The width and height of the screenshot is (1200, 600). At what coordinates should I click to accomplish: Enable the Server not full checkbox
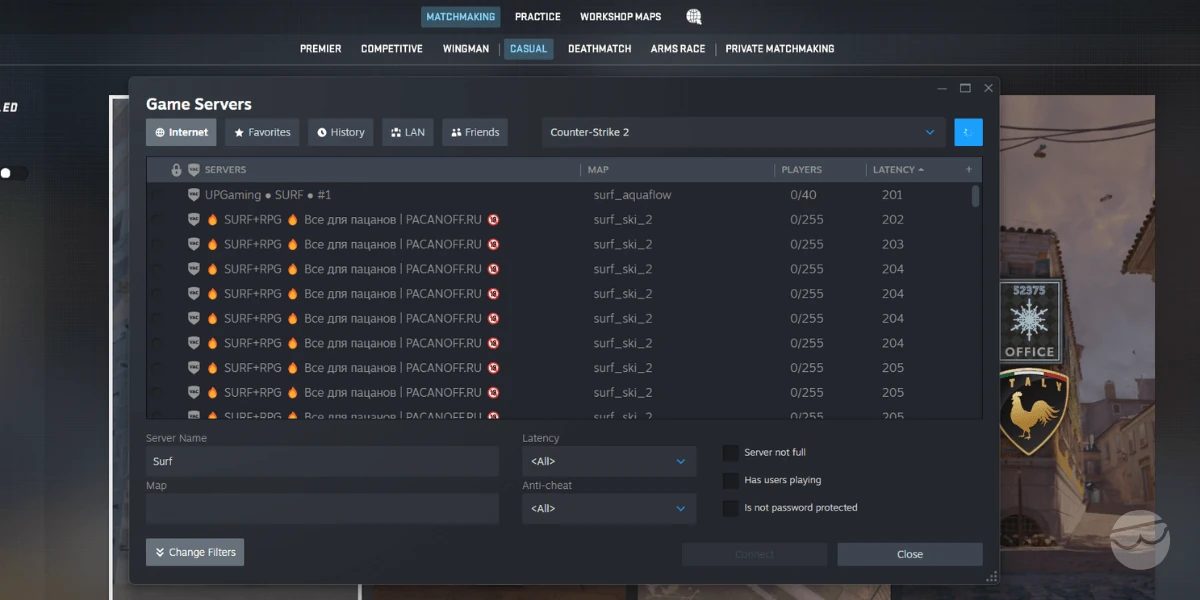pos(731,453)
